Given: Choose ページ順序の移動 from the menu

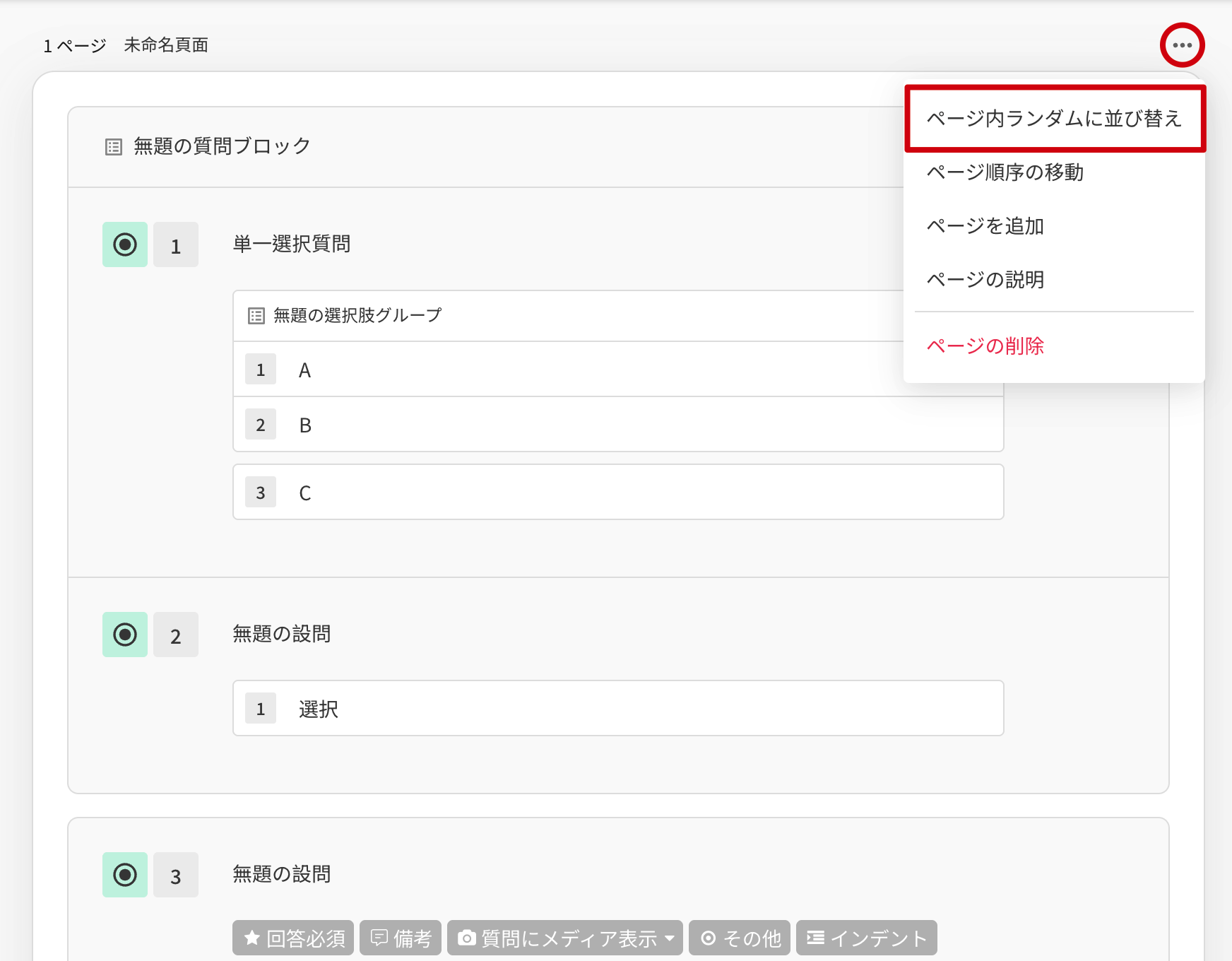Looking at the screenshot, I should click(x=1055, y=172).
